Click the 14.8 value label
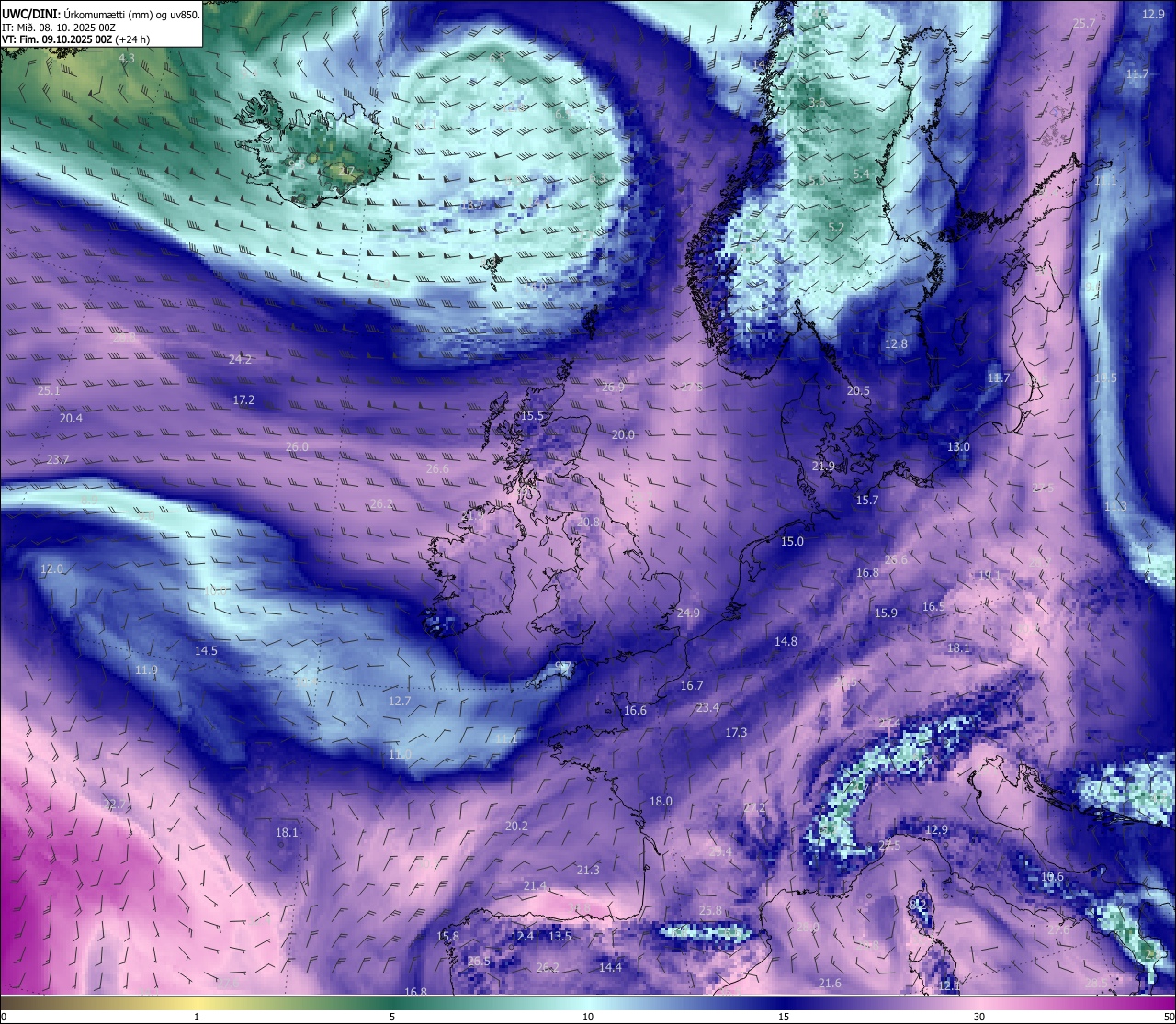The height and width of the screenshot is (1024, 1176). point(786,641)
